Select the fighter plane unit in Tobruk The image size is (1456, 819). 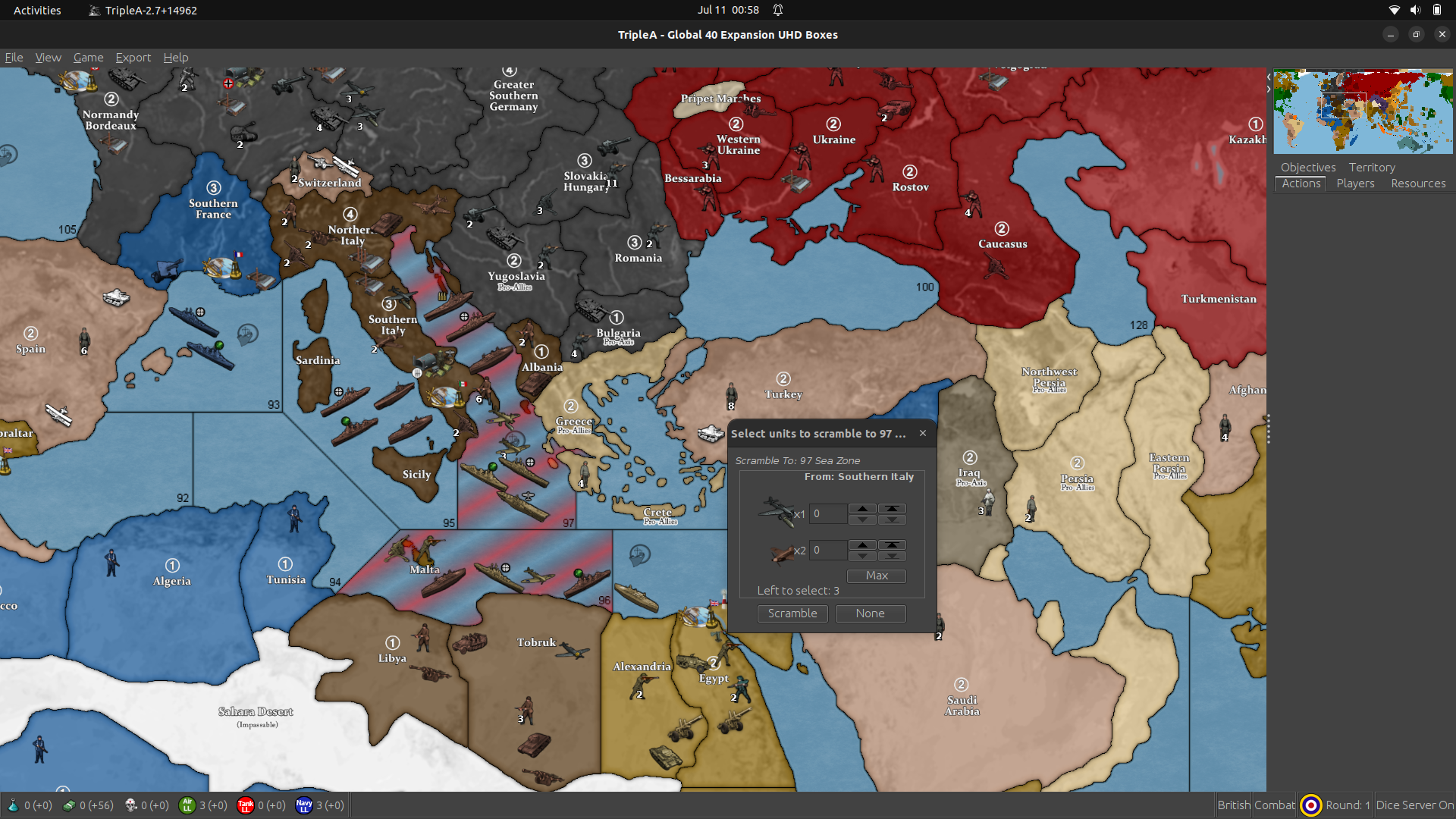[572, 651]
